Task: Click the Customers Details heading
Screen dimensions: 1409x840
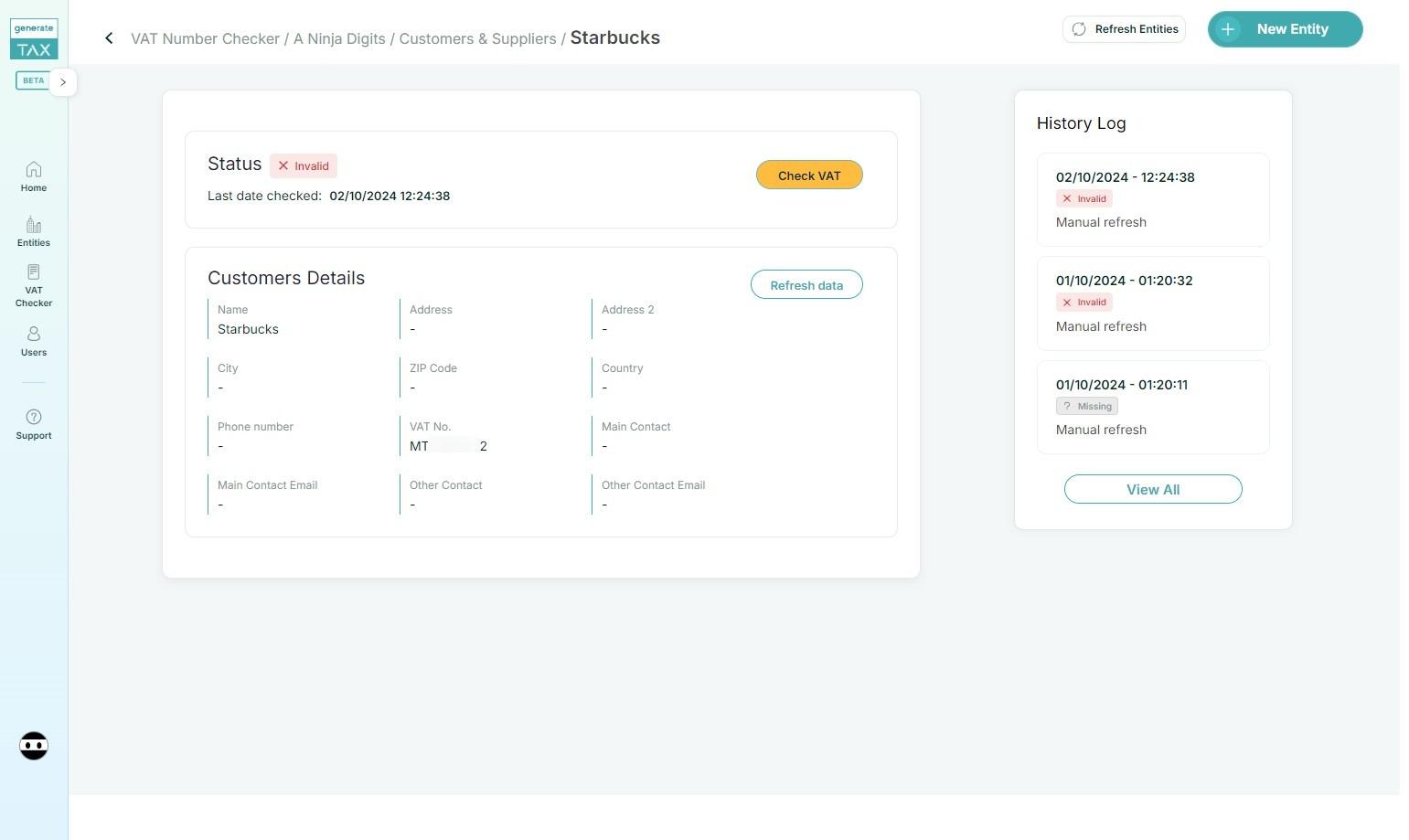Action: click(286, 278)
